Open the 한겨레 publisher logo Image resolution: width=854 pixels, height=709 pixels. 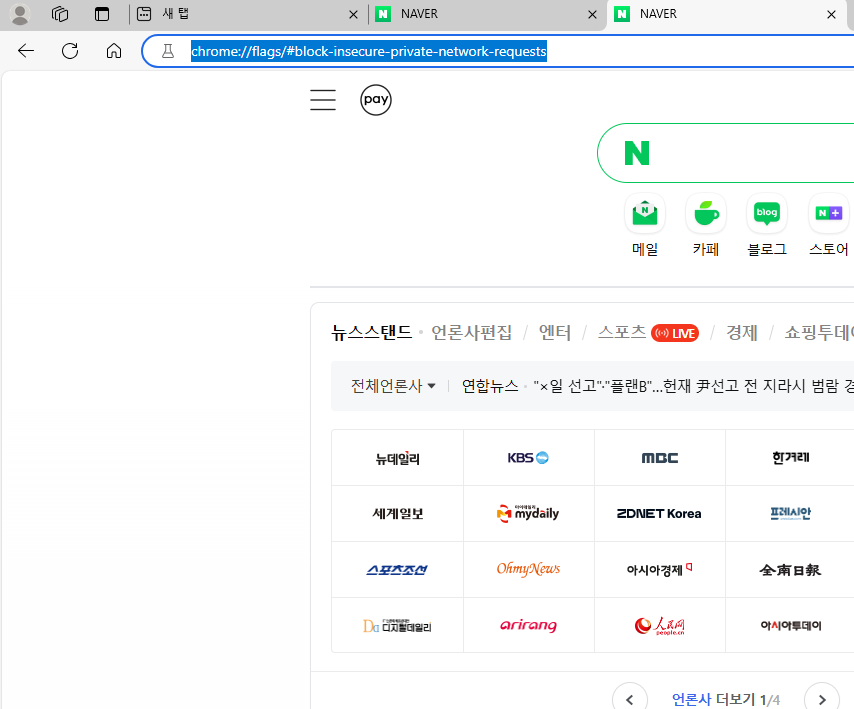coord(790,458)
